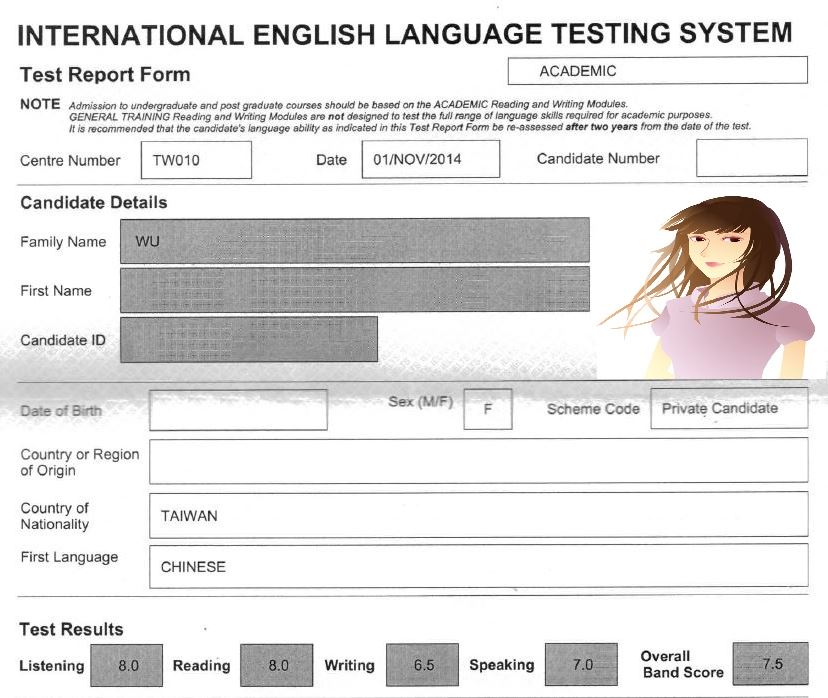This screenshot has height=698, width=828.
Task: Click the Country of Nationality field TAIWAN
Action: (478, 515)
